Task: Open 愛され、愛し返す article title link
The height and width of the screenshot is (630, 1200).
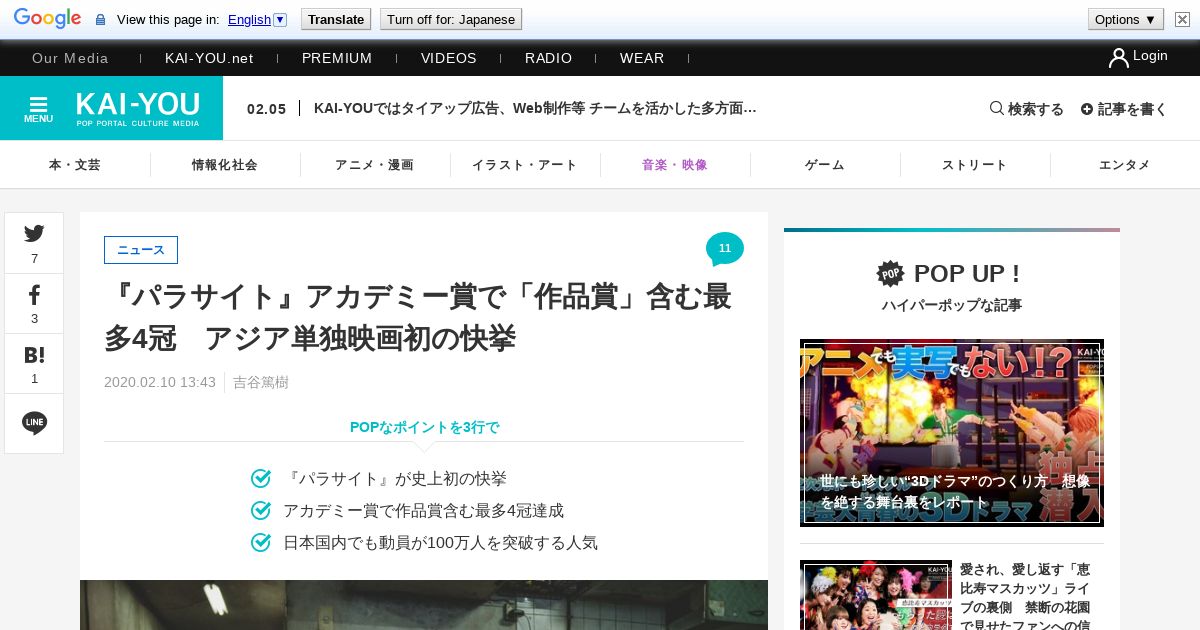Action: pyautogui.click(x=1025, y=597)
